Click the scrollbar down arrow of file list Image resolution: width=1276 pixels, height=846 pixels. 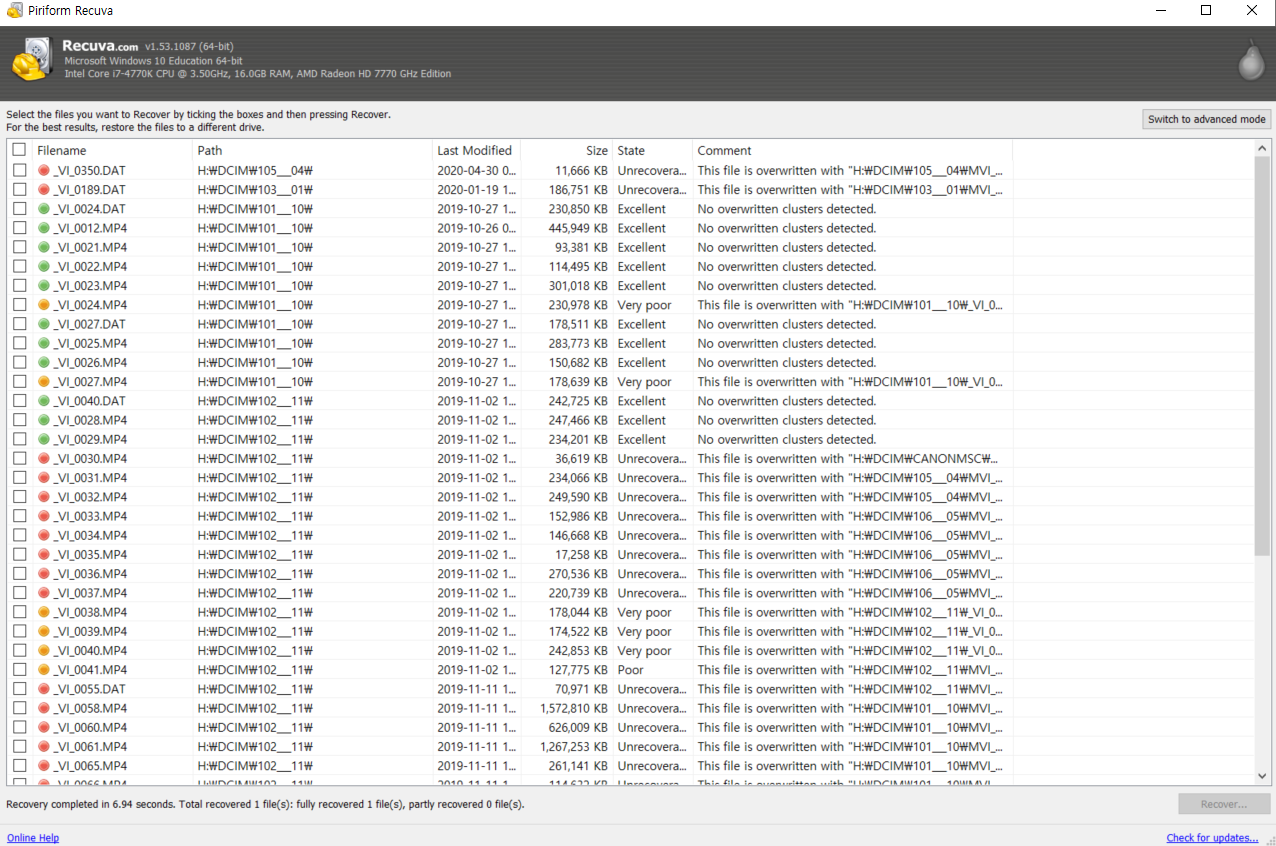click(1262, 776)
